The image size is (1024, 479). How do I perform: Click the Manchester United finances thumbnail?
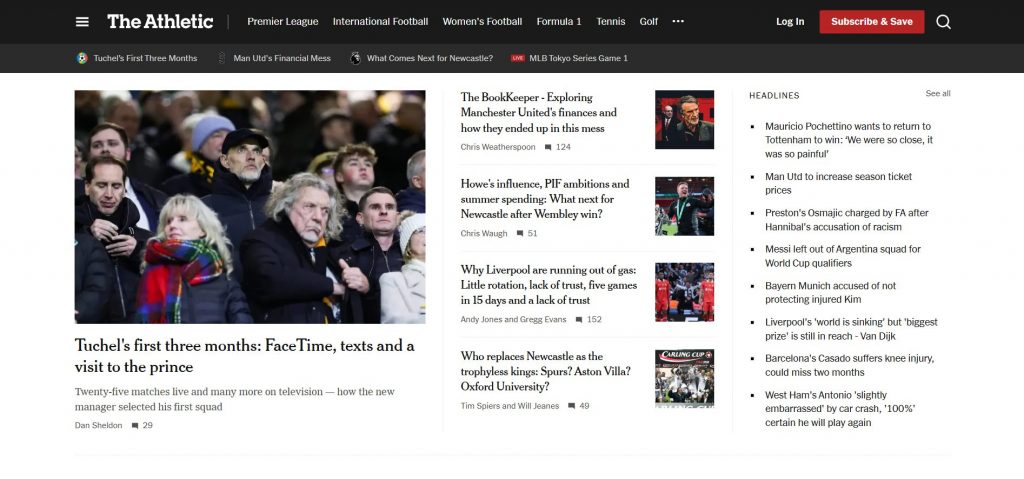[684, 120]
